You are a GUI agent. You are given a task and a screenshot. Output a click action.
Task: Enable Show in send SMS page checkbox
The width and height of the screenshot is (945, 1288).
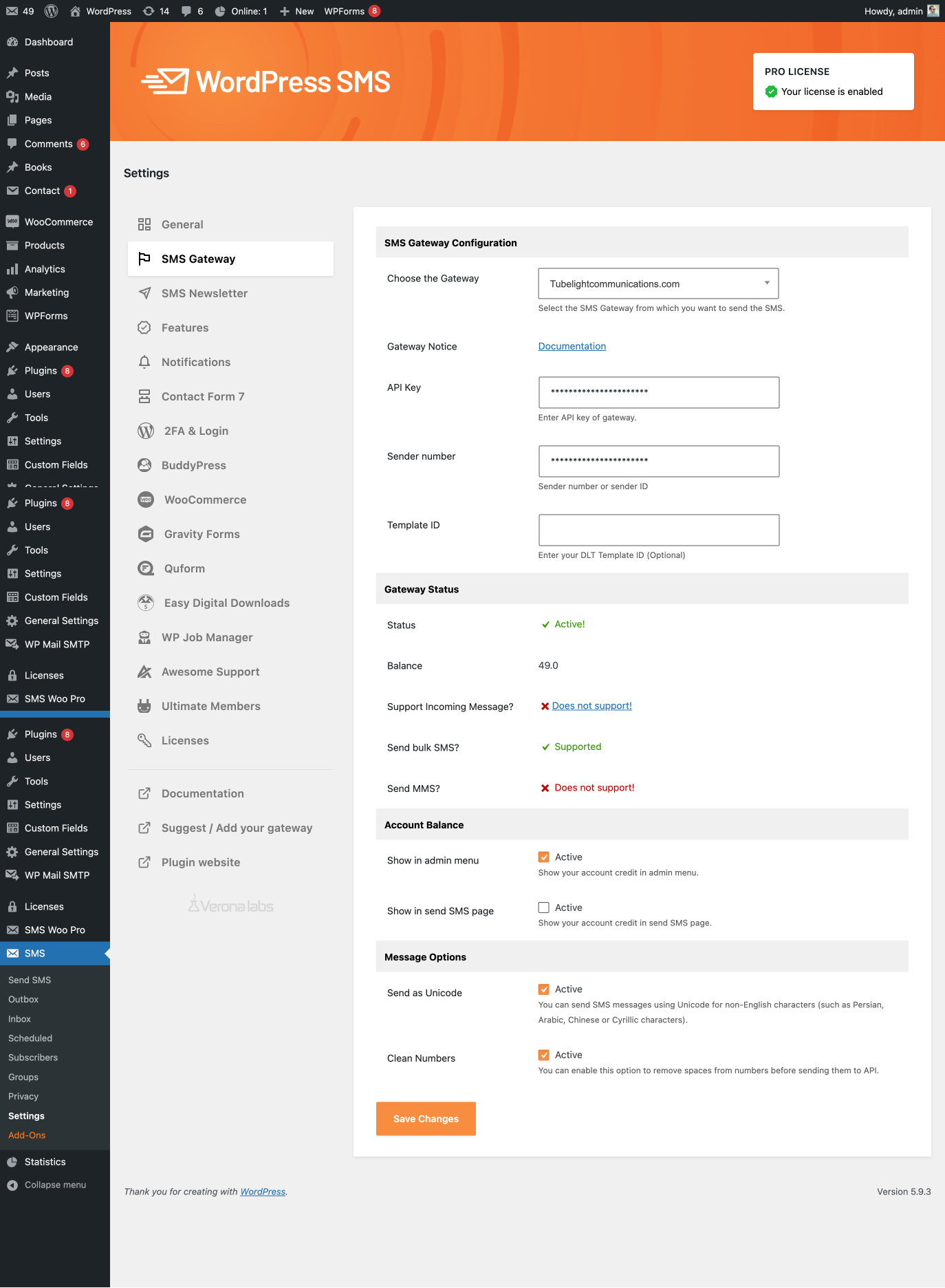[x=544, y=908]
